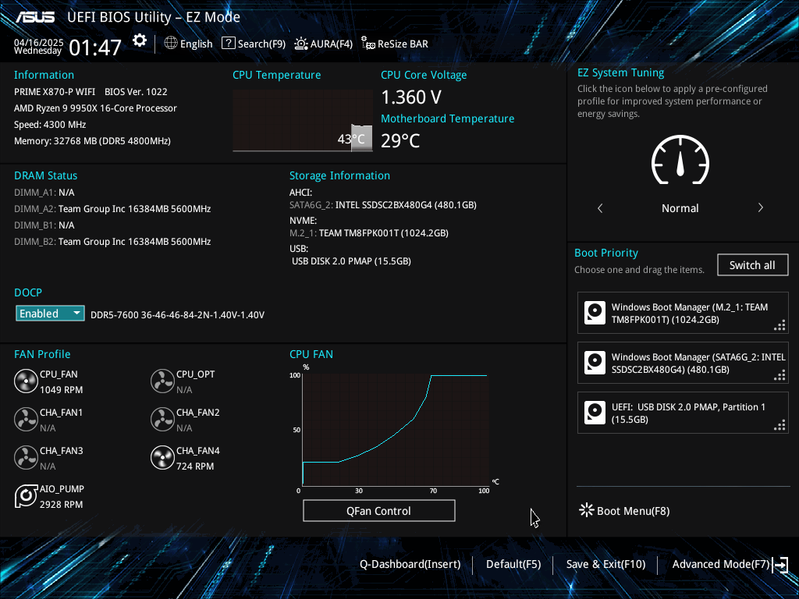This screenshot has width=799, height=599.
Task: Click the 01:47 clock display
Action: (95, 48)
